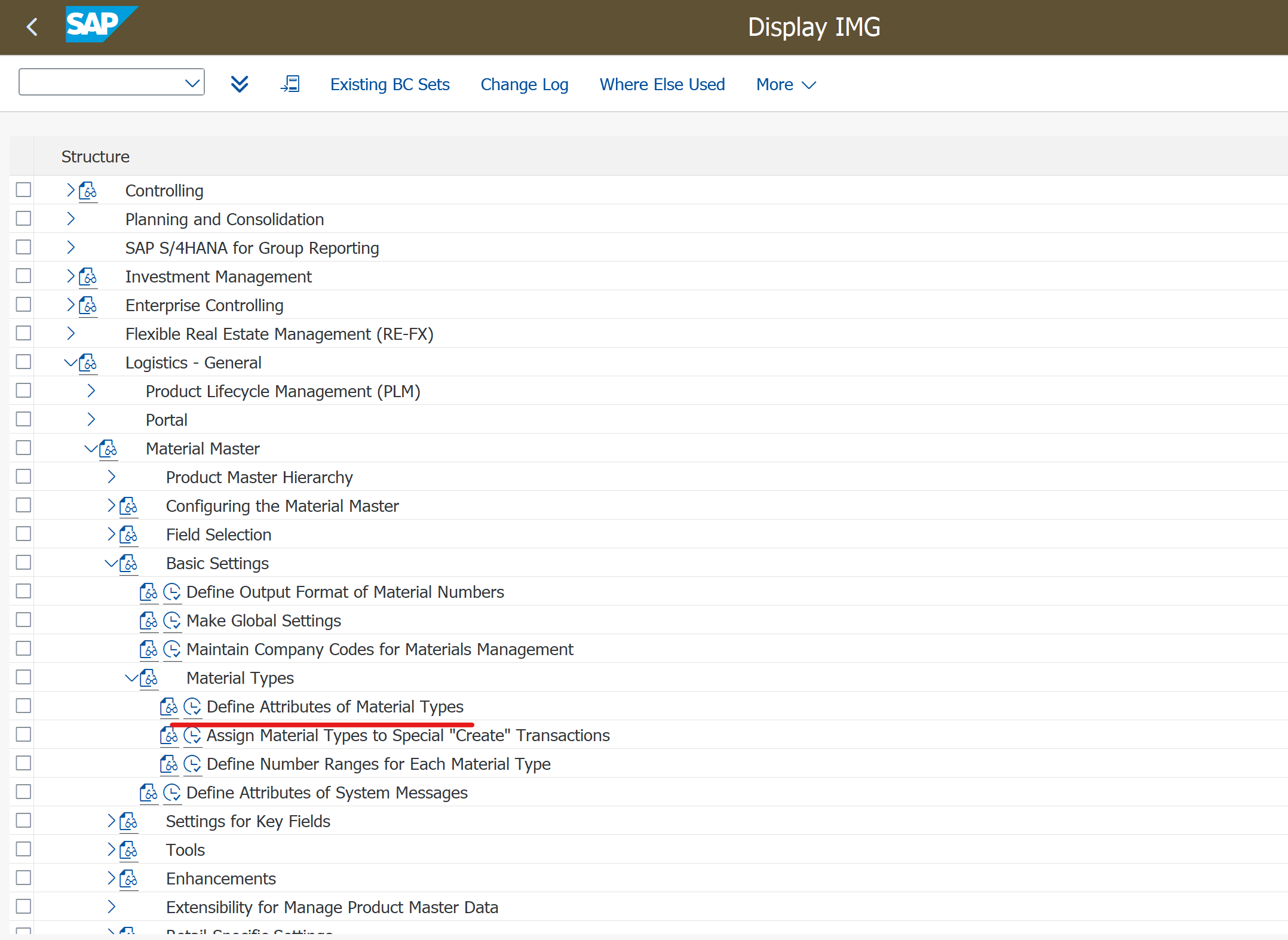The image size is (1288, 940).
Task: Open documentation icon for Enterprise Controlling
Action: [x=88, y=306]
